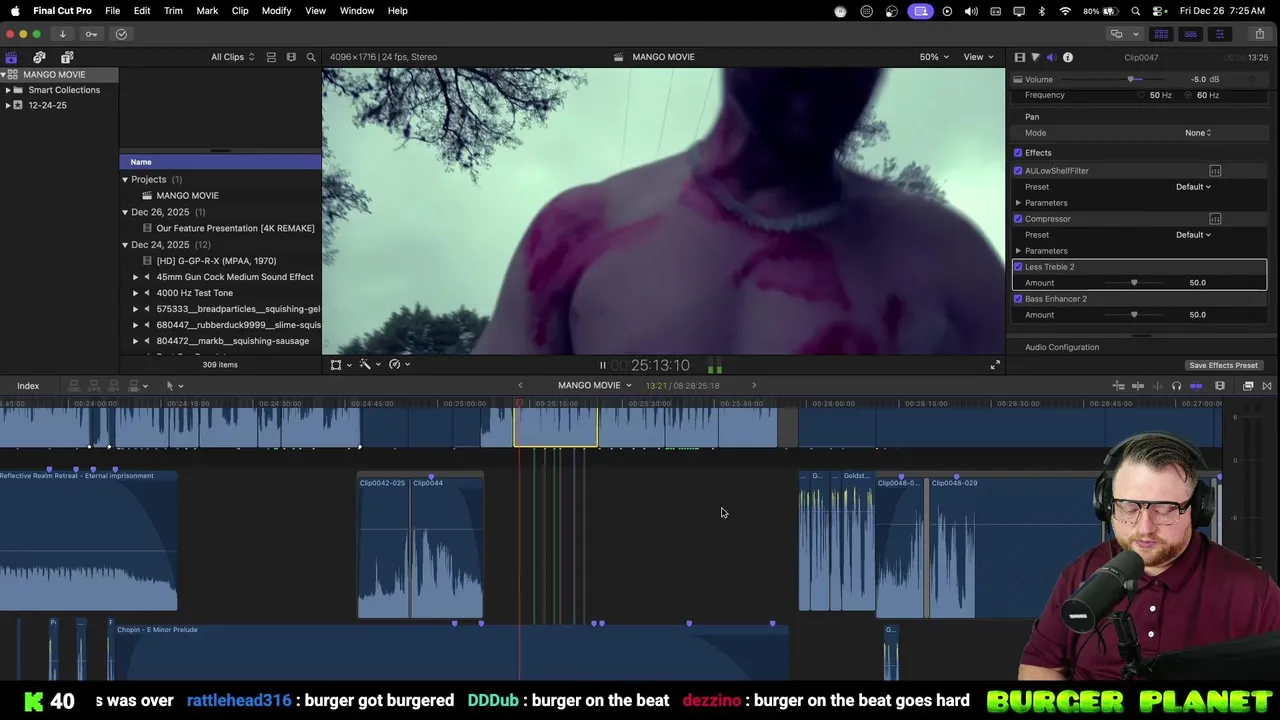Show the Effects browser icon

1248,386
